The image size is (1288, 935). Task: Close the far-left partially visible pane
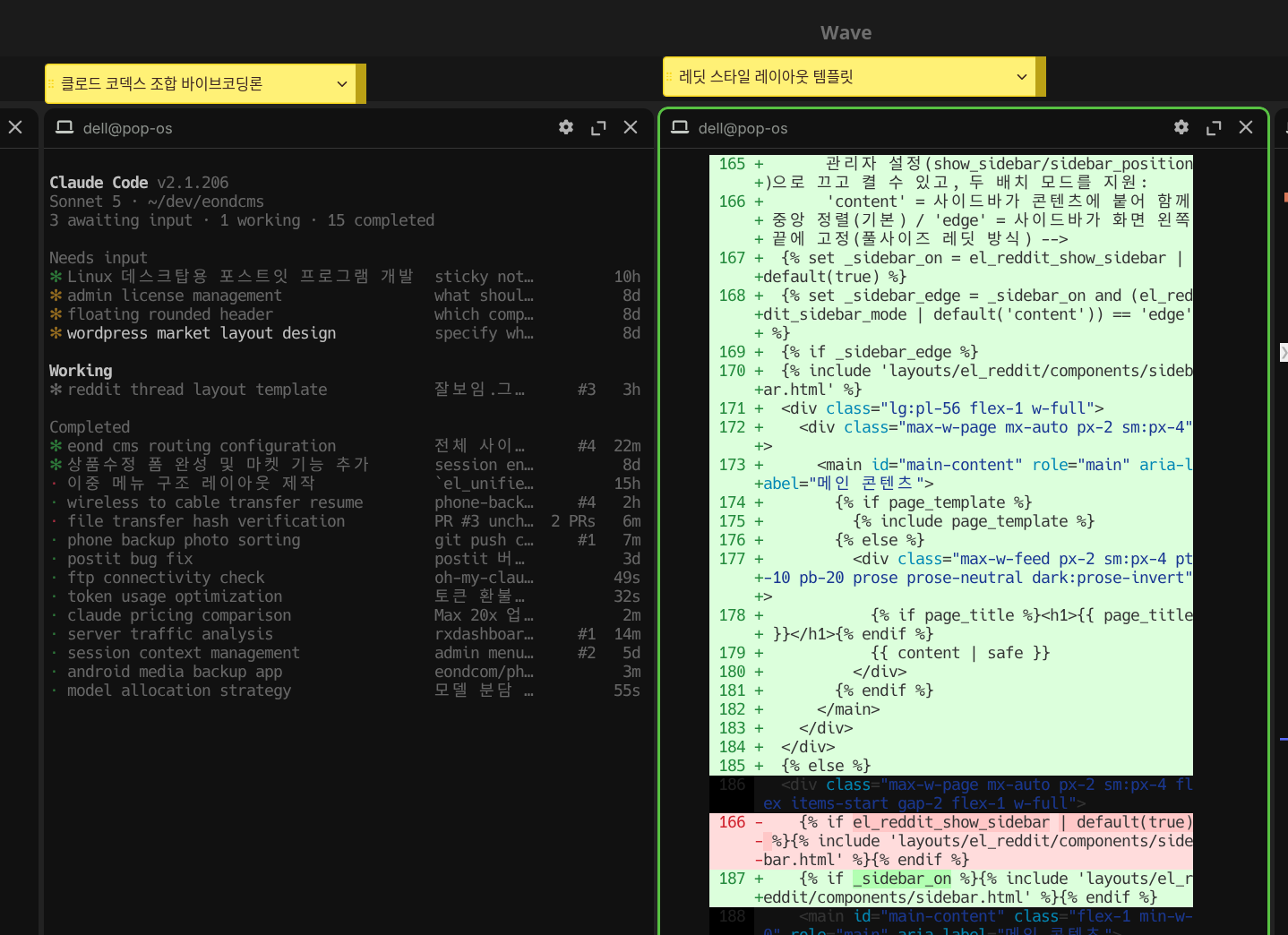pyautogui.click(x=15, y=127)
